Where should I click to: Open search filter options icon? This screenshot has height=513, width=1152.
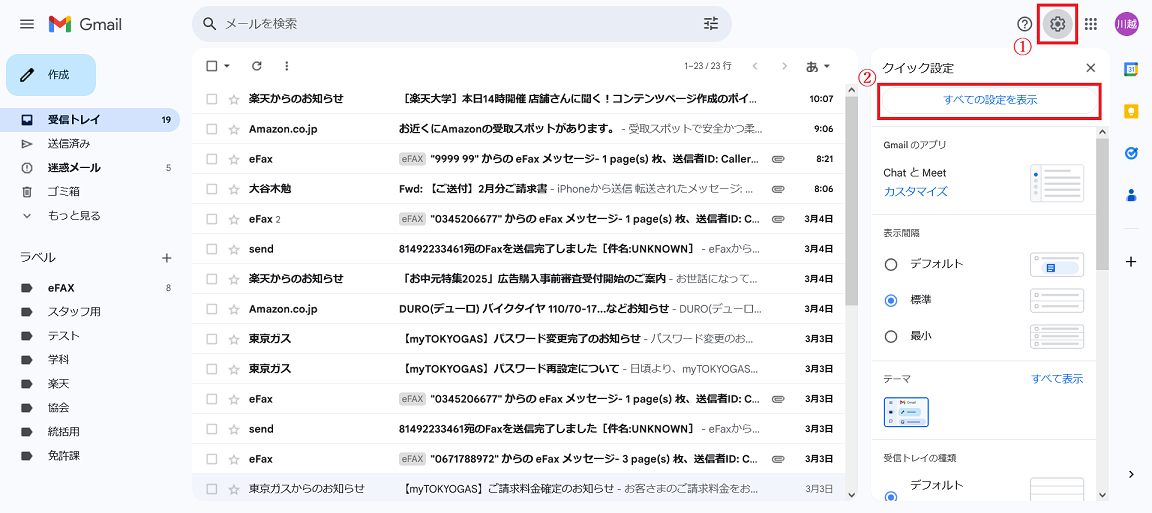711,23
